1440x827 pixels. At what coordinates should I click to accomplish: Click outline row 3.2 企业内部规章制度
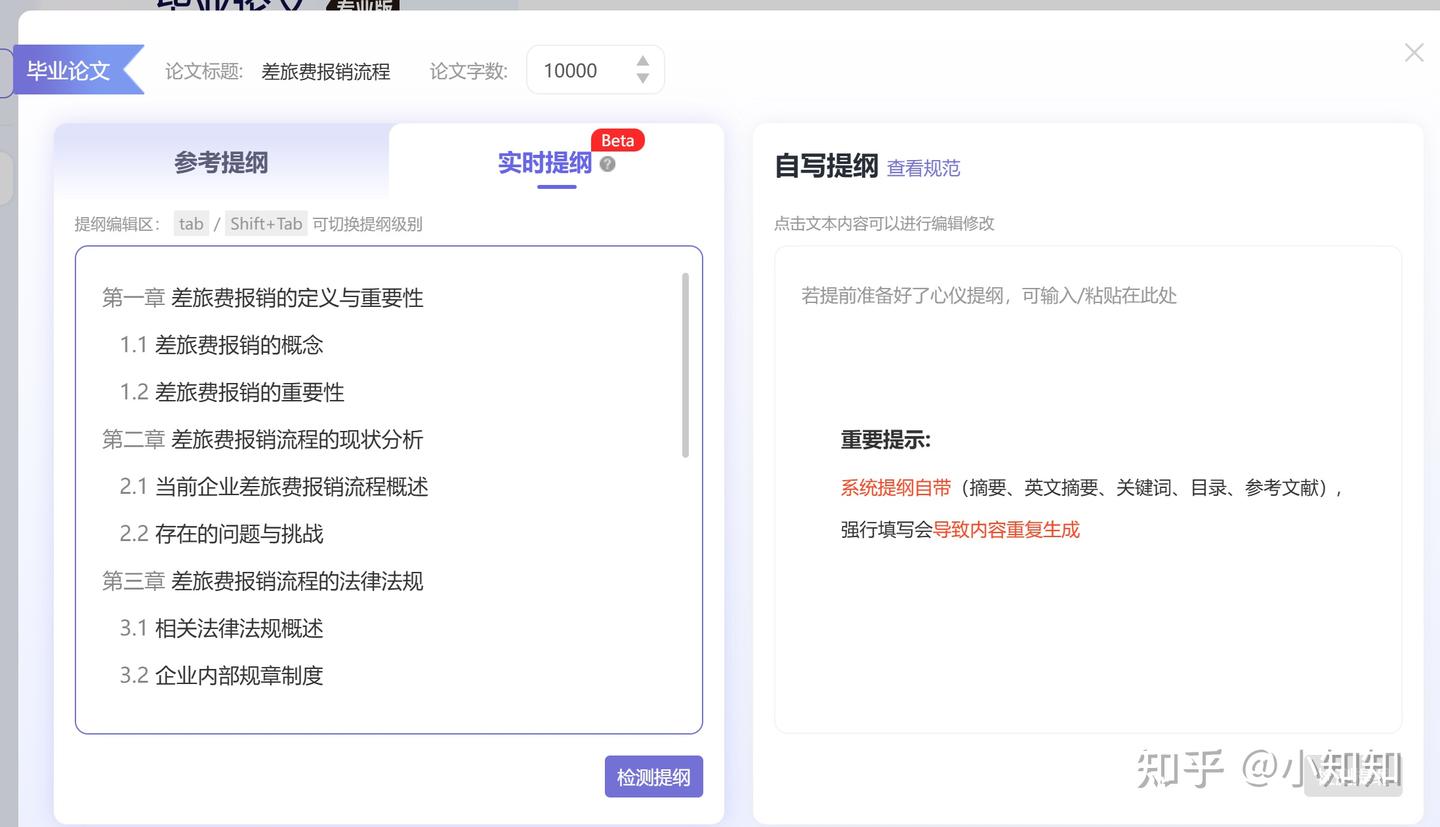pos(222,675)
